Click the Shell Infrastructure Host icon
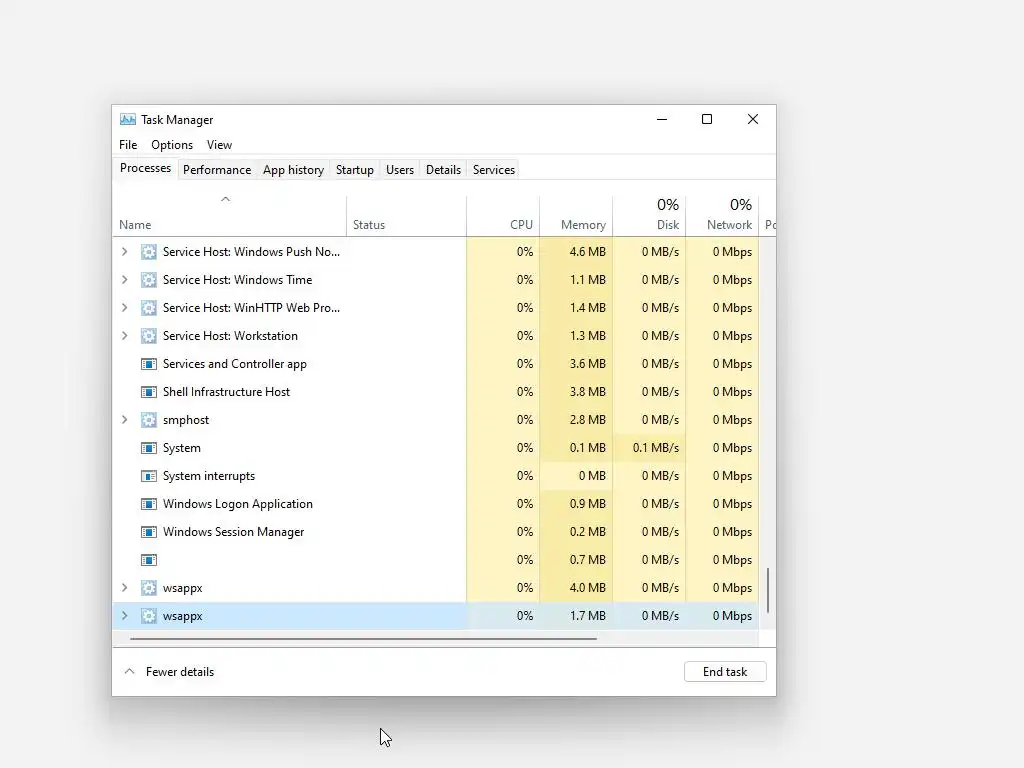 point(149,392)
